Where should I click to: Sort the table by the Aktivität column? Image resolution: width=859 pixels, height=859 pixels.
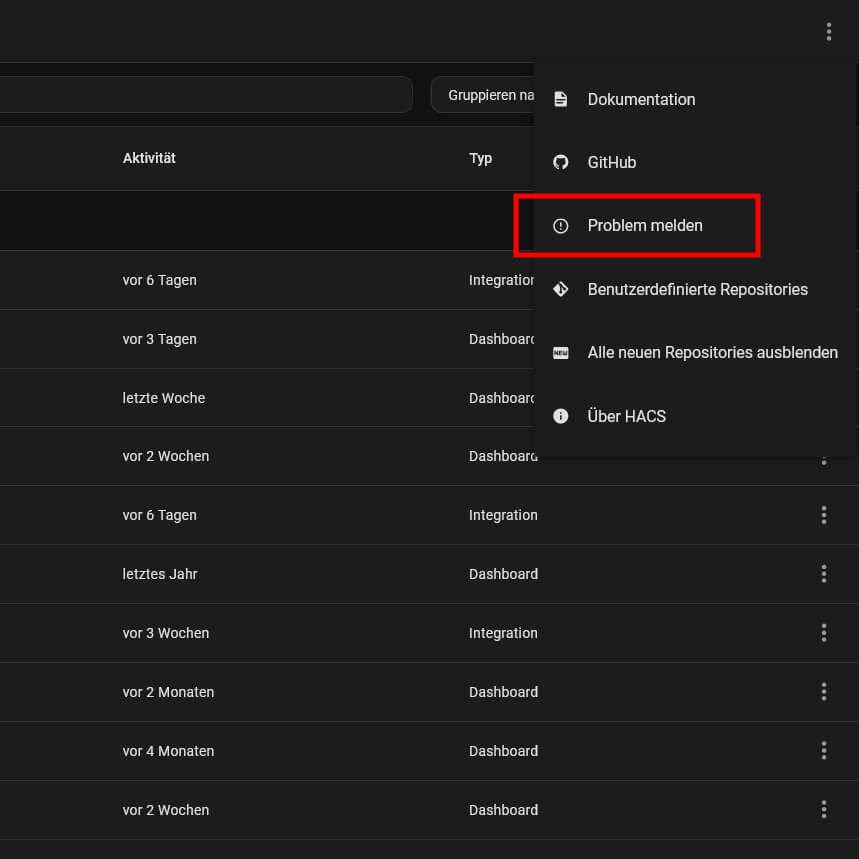tap(149, 158)
